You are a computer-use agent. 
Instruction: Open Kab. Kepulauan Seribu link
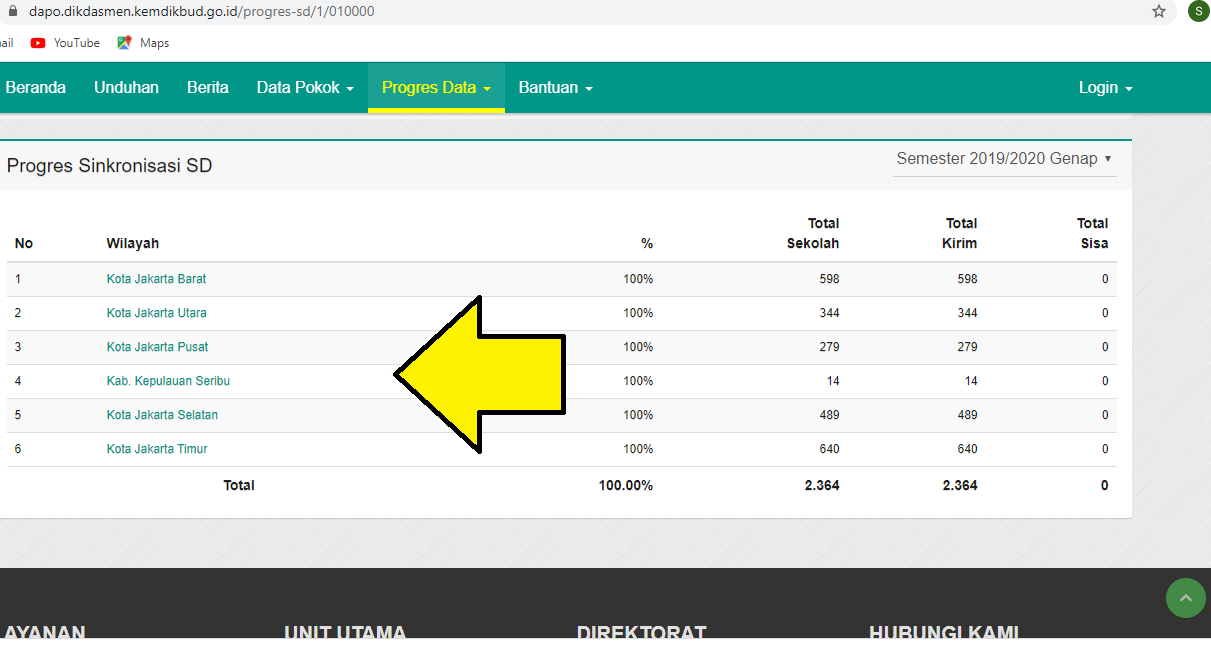tap(168, 381)
